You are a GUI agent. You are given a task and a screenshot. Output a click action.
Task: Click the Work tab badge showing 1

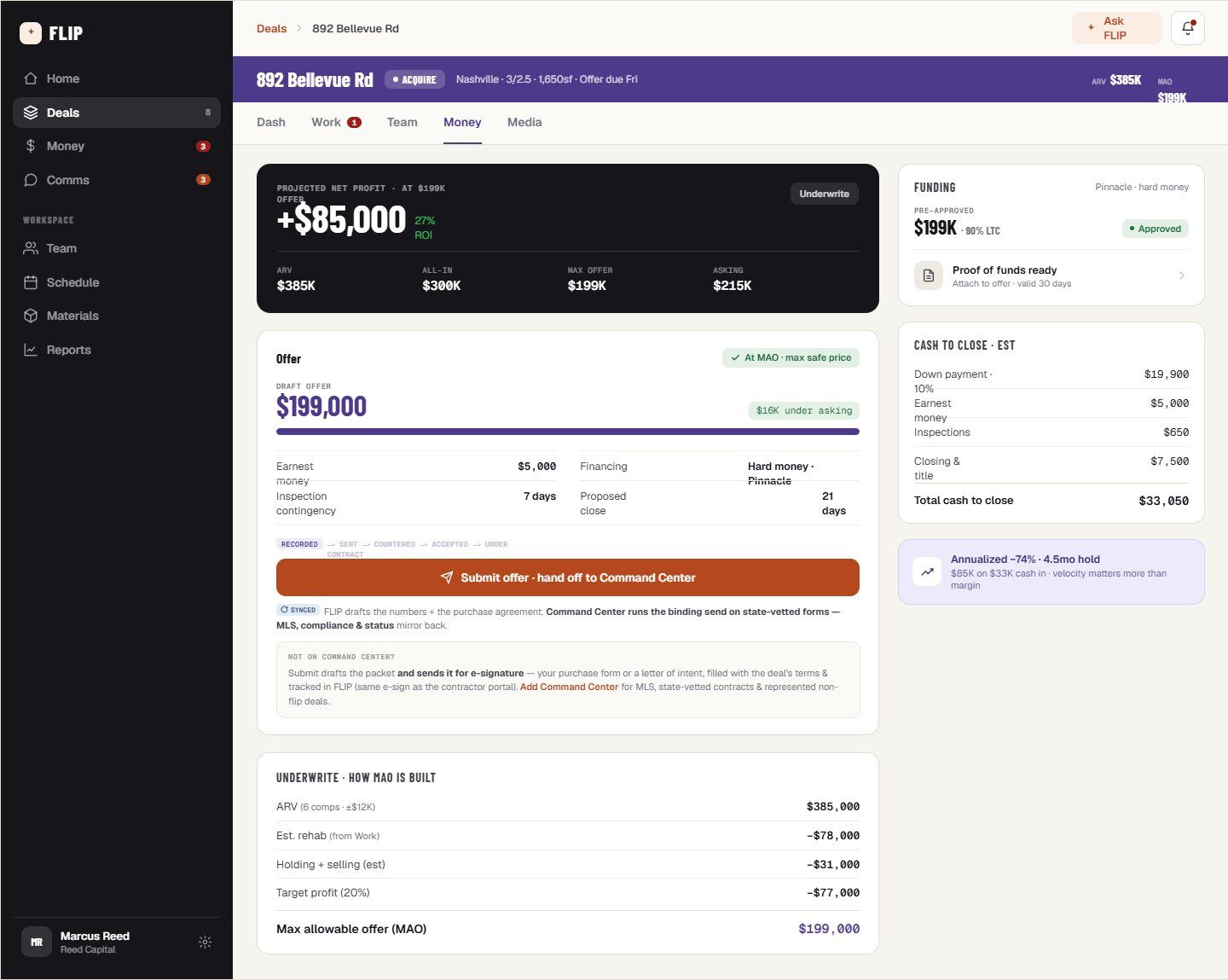(x=354, y=123)
